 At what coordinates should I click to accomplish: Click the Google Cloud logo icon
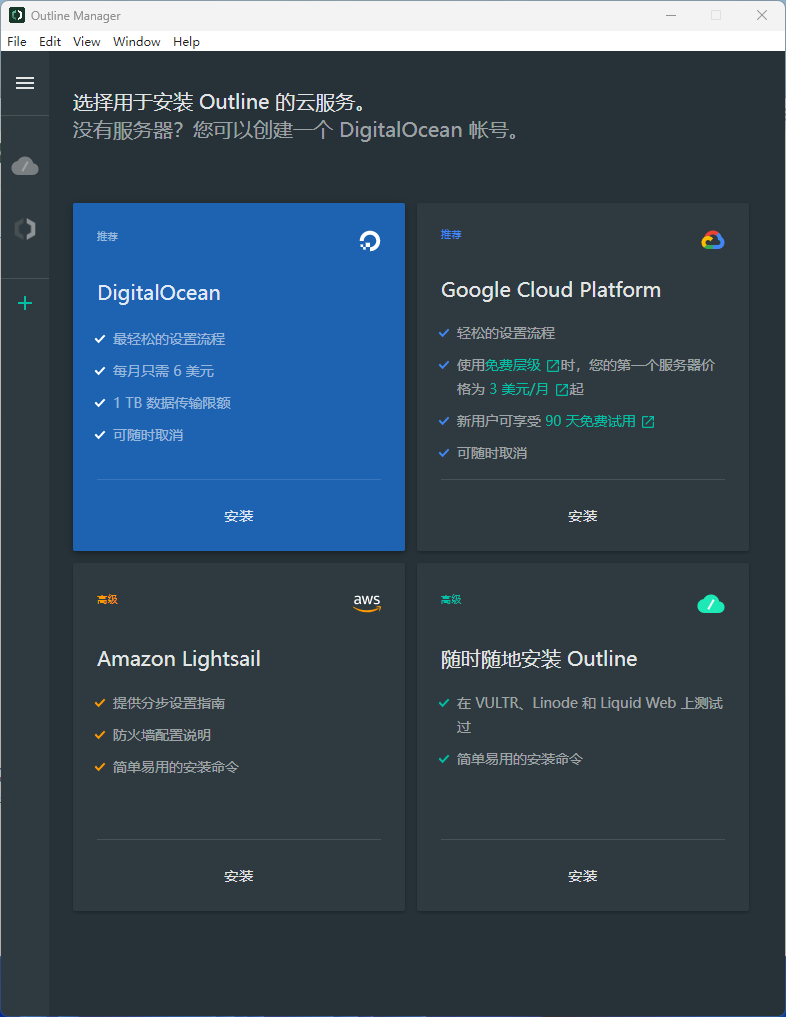712,240
